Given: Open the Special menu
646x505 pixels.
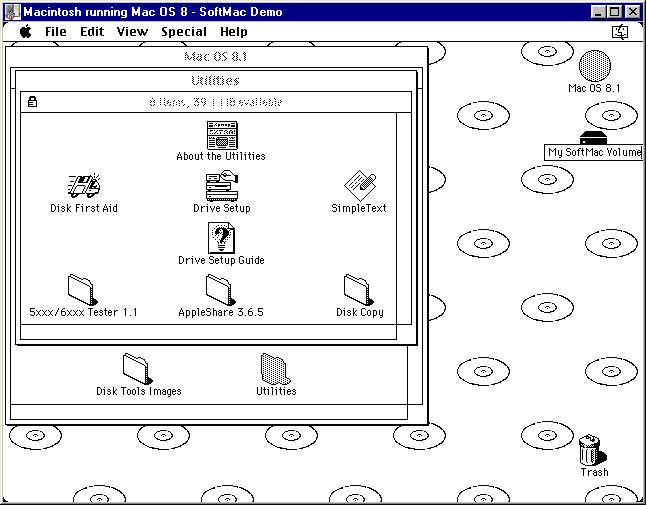Looking at the screenshot, I should tap(184, 32).
